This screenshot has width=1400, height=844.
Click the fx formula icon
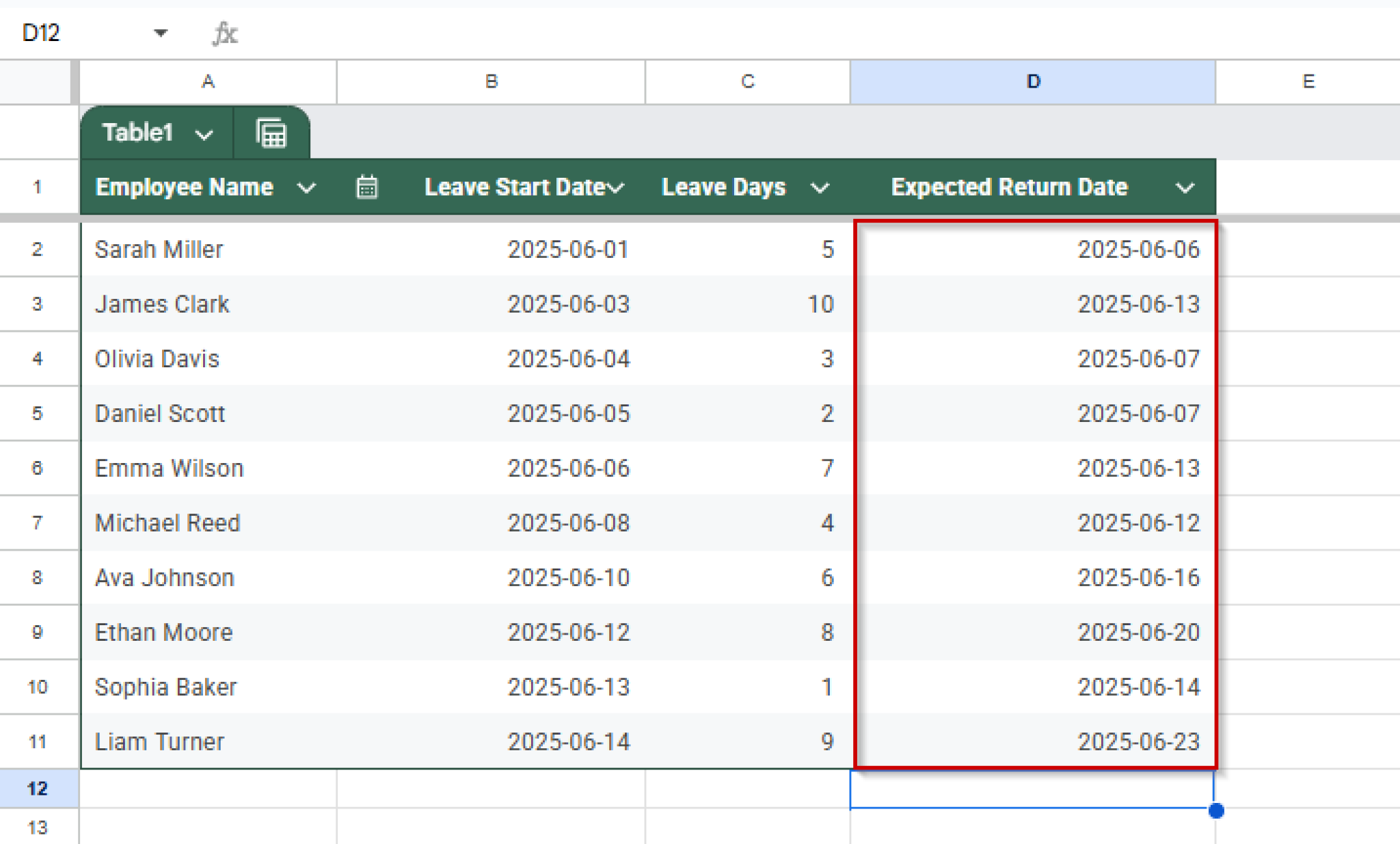(x=225, y=33)
